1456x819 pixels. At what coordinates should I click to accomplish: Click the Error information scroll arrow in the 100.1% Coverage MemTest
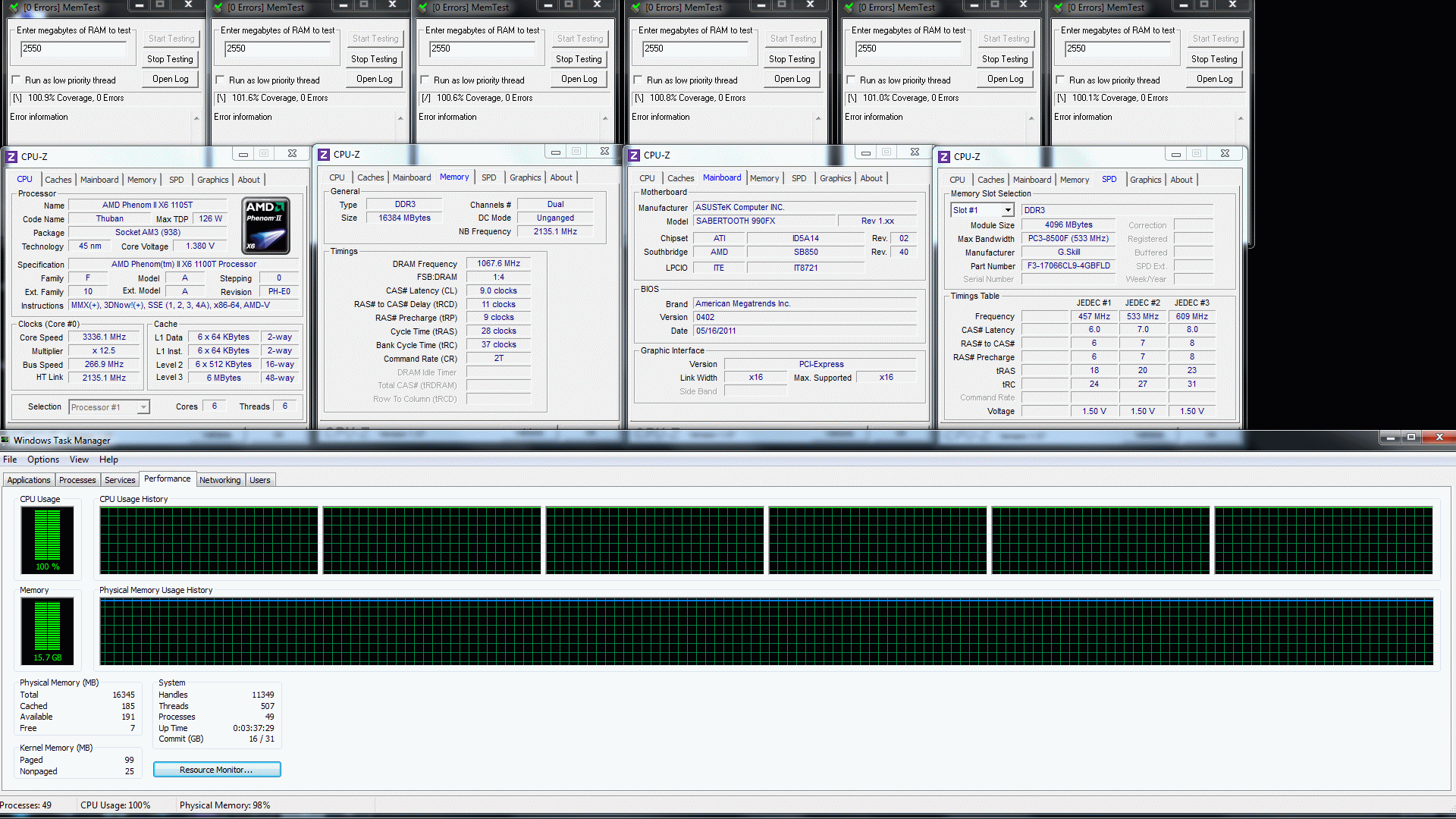point(1241,118)
